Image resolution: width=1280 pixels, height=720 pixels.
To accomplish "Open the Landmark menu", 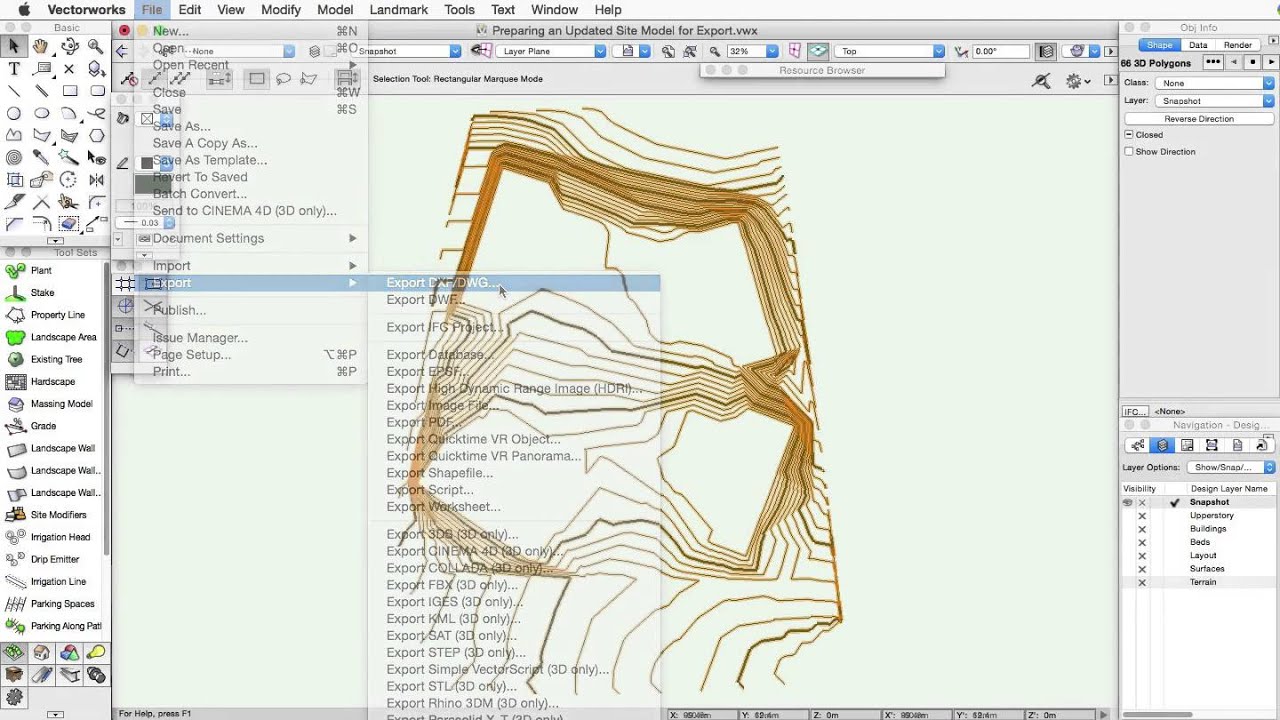I will 398,10.
